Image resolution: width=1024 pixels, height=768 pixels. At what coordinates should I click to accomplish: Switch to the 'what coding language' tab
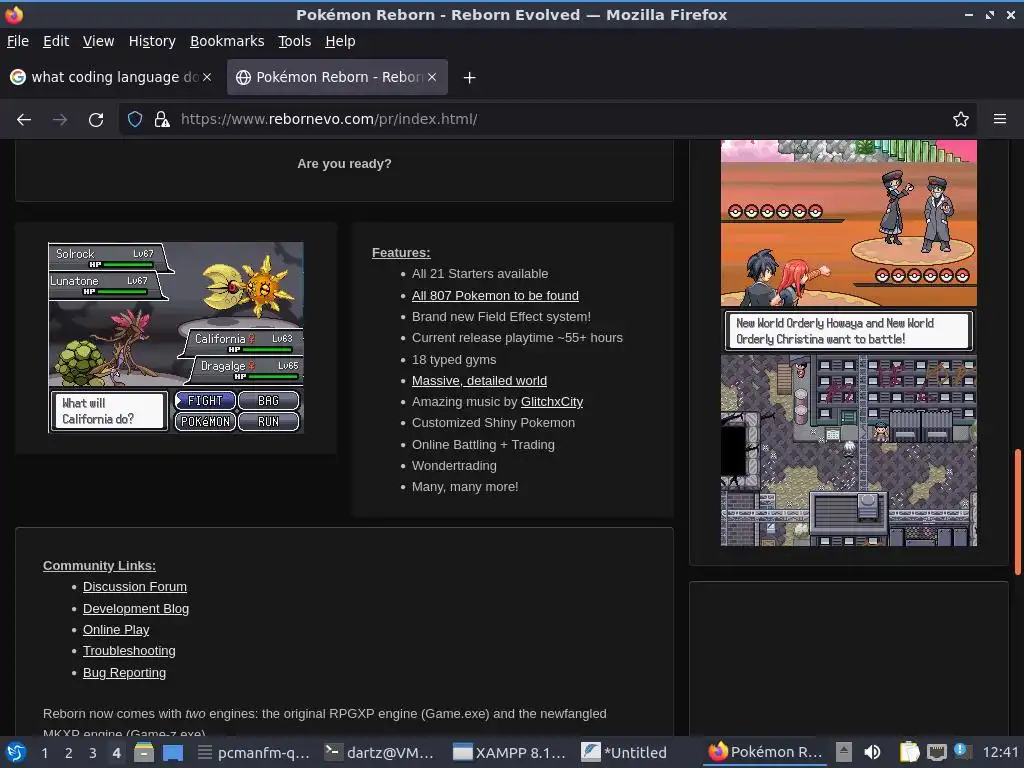click(112, 77)
